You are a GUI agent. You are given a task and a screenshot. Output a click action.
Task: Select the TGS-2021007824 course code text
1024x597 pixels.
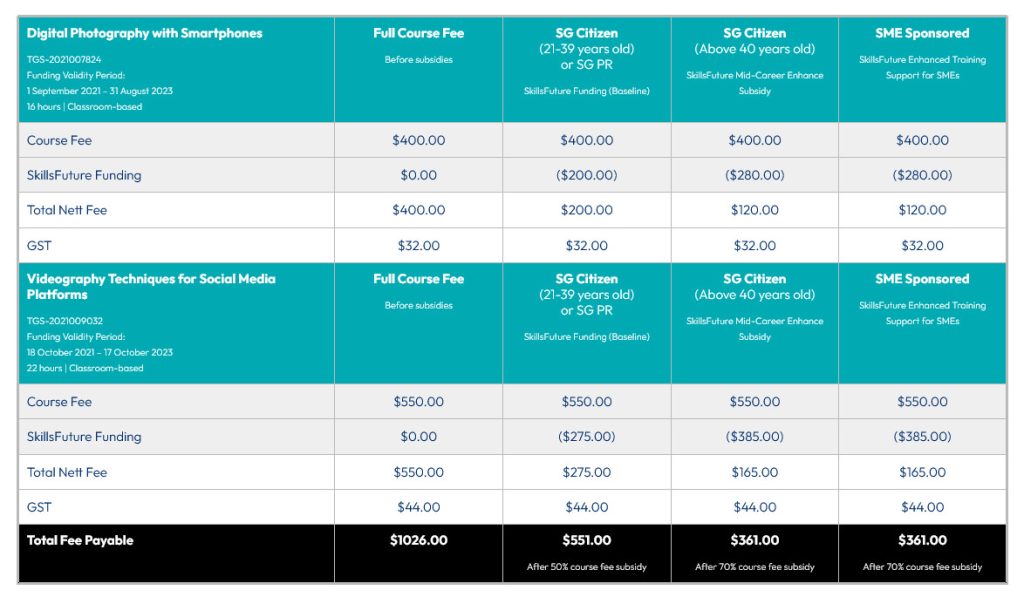tap(64, 59)
